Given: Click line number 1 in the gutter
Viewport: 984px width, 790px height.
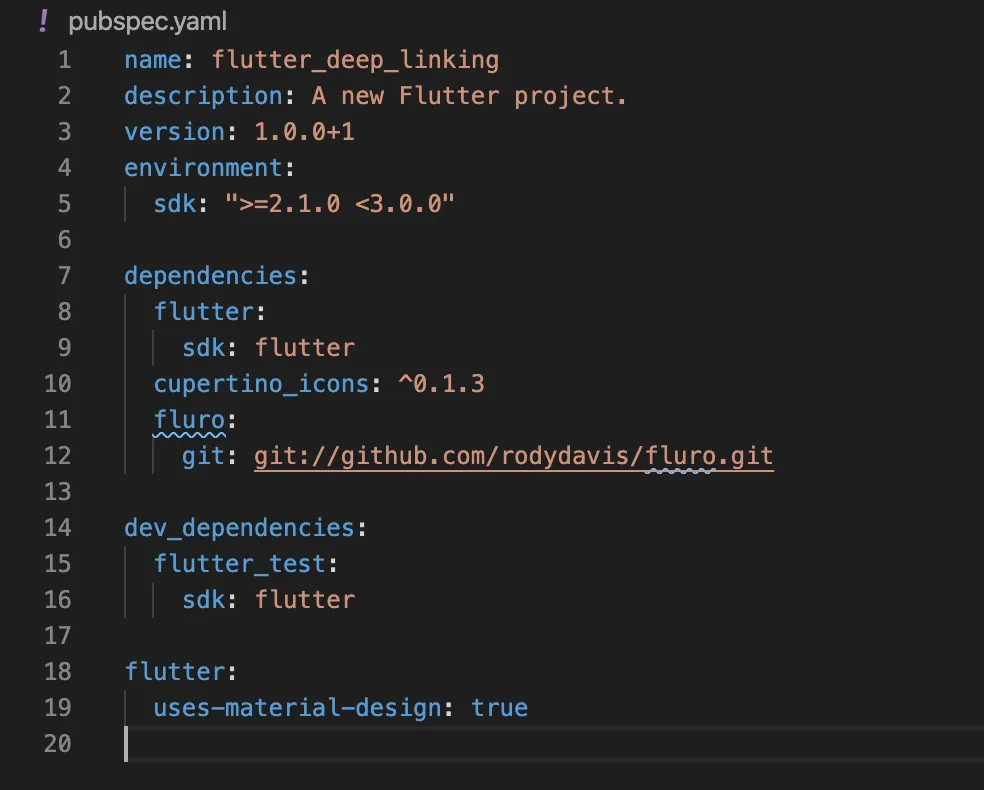Looking at the screenshot, I should 64,60.
